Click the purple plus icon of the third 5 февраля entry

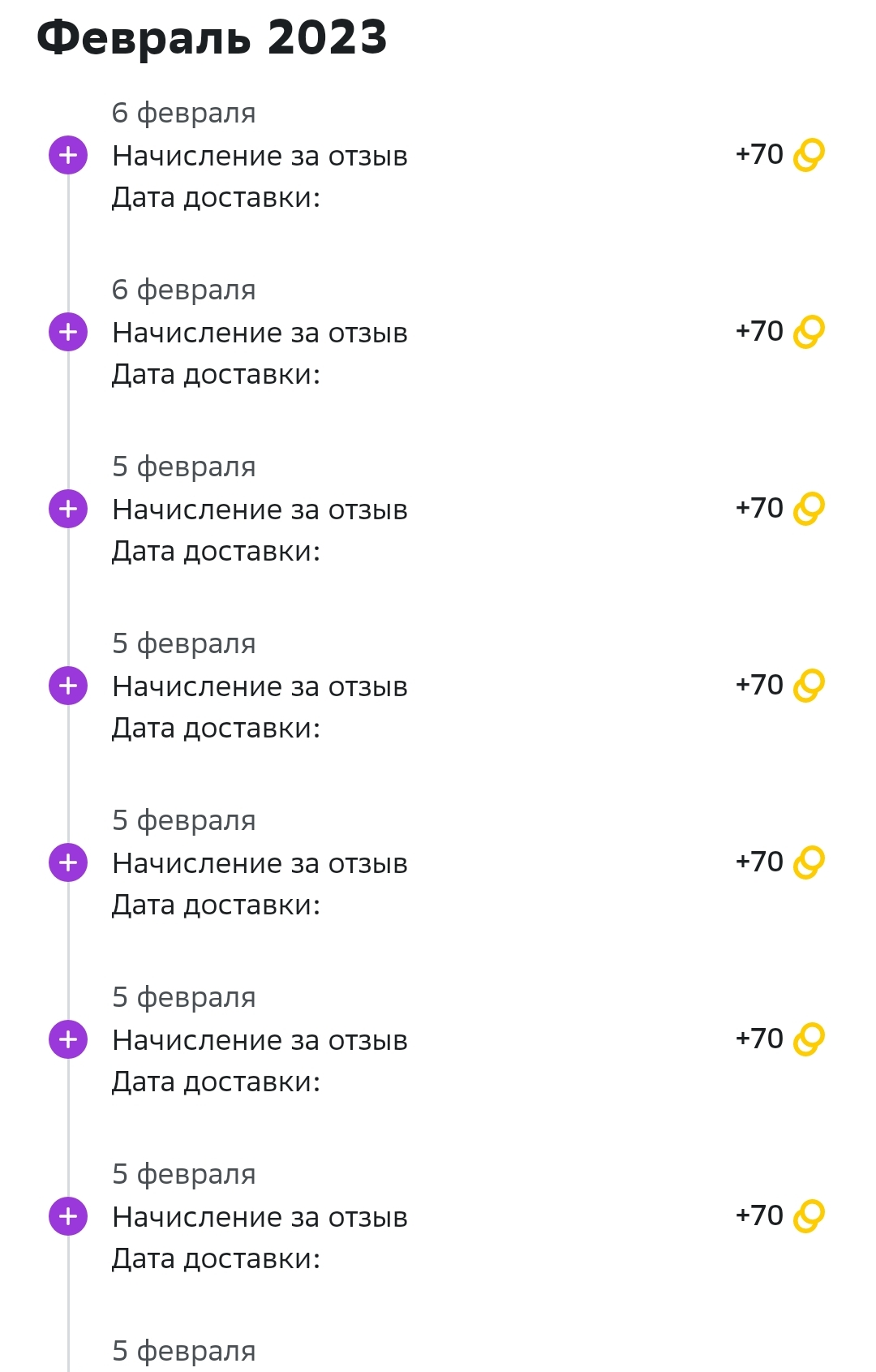[68, 862]
